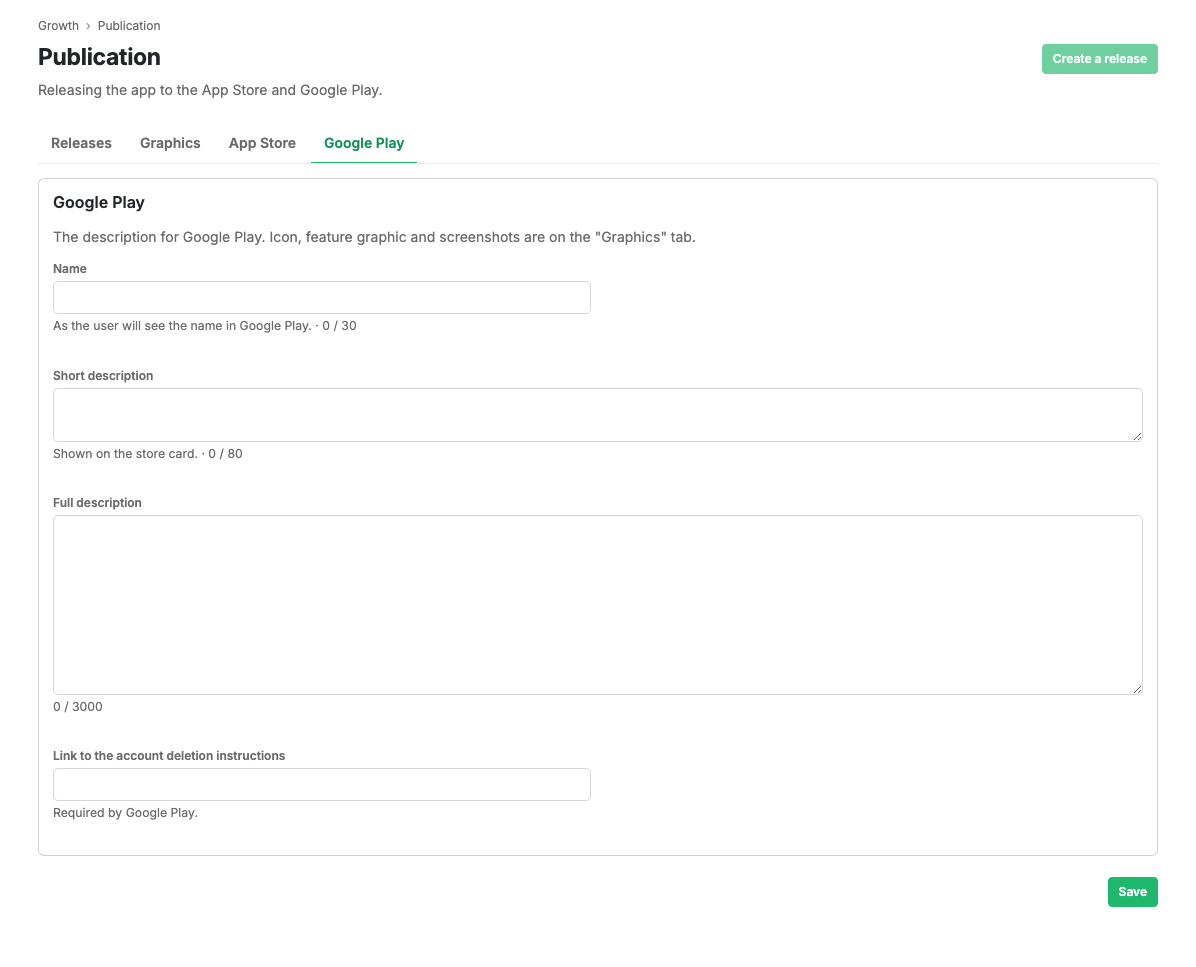Switch to the Releases tab

click(x=81, y=143)
